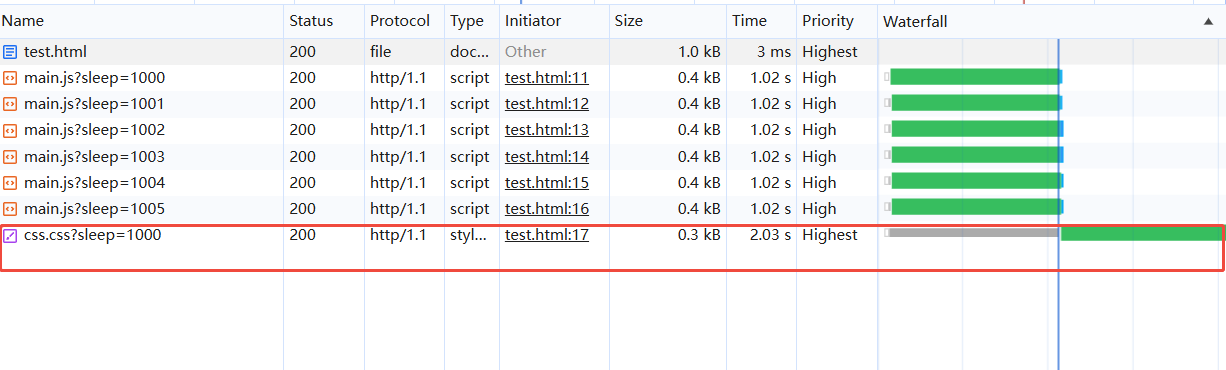Sort by the Type column header
The image size is (1226, 370).
click(x=467, y=21)
